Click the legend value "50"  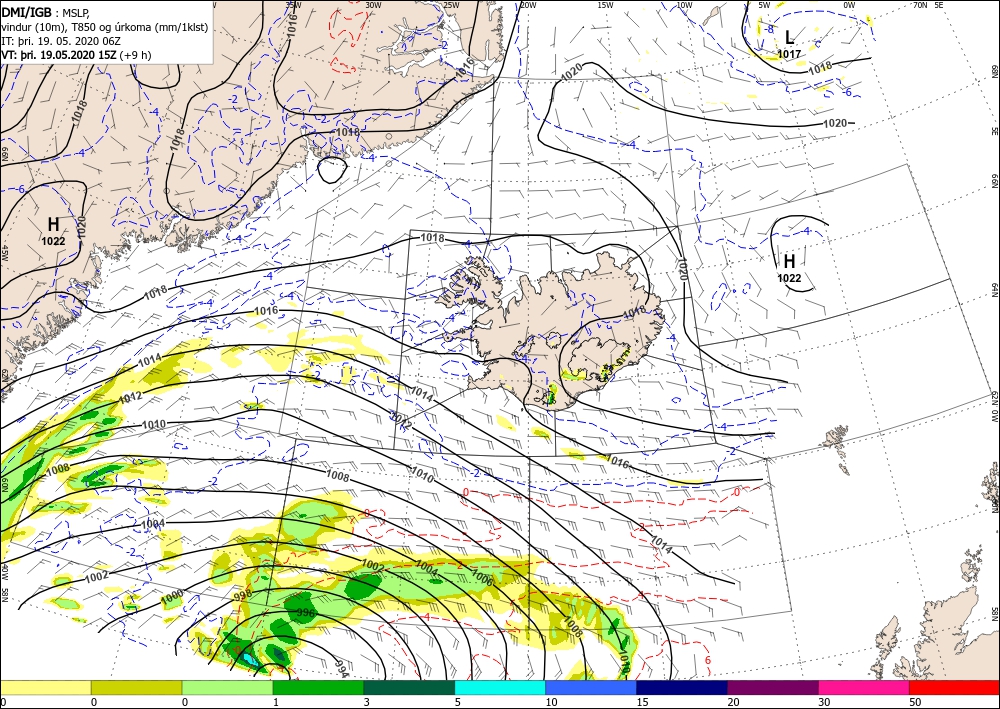pyautogui.click(x=915, y=702)
